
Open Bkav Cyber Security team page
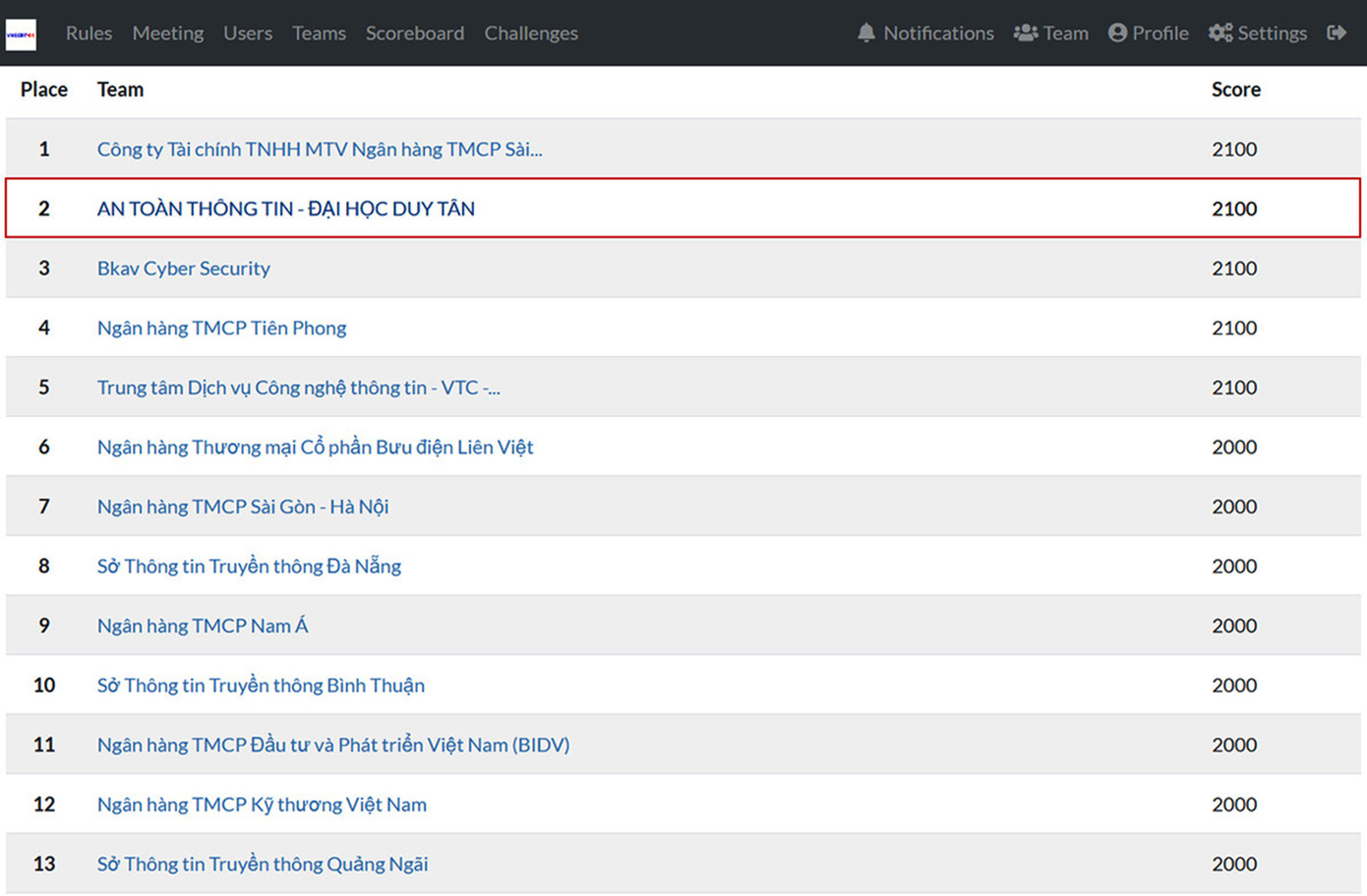point(184,269)
